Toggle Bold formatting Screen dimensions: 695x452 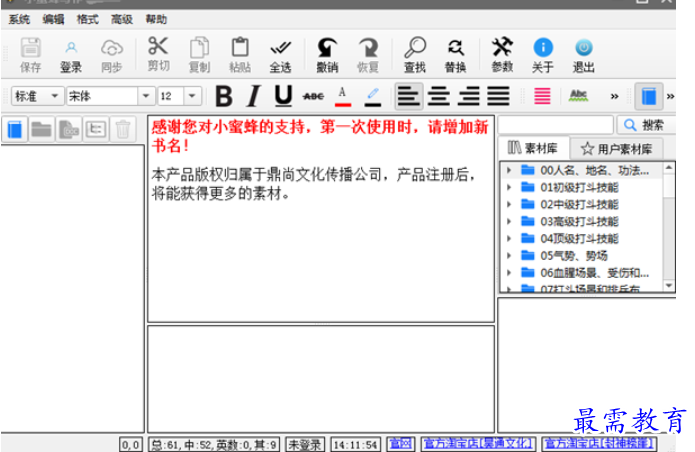click(x=224, y=96)
